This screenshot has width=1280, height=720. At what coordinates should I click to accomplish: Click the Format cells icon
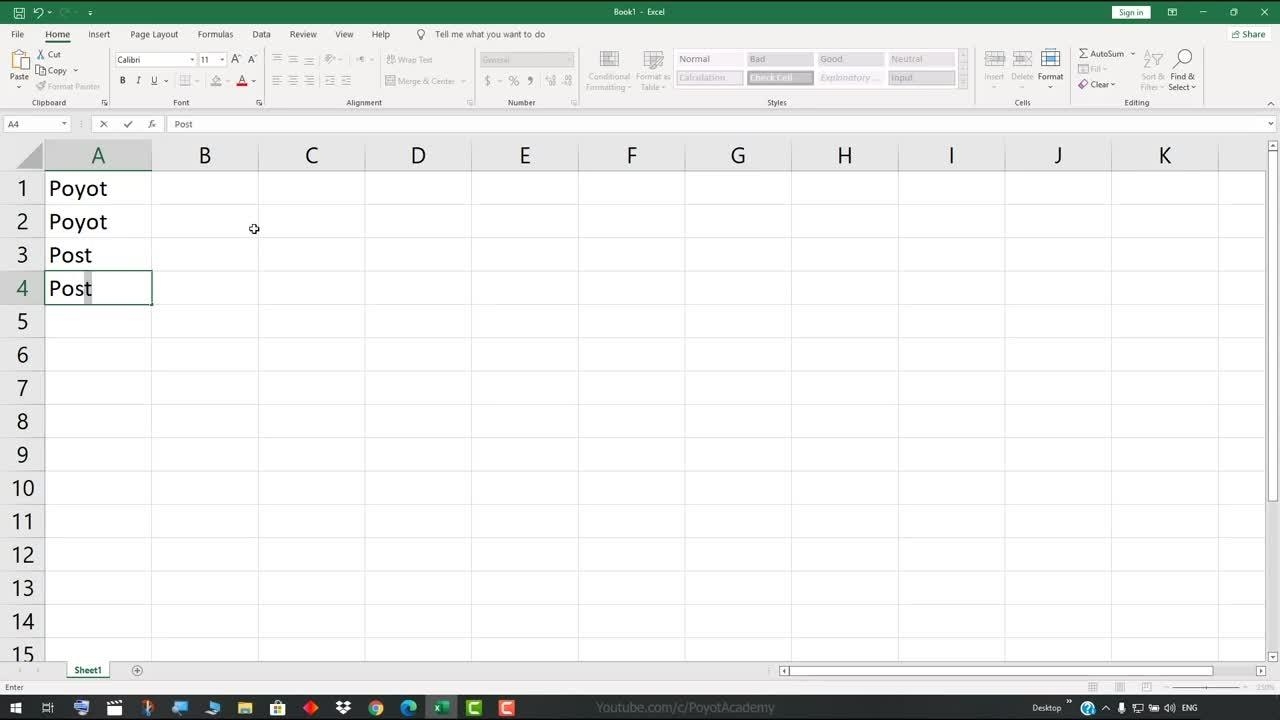(x=1050, y=62)
